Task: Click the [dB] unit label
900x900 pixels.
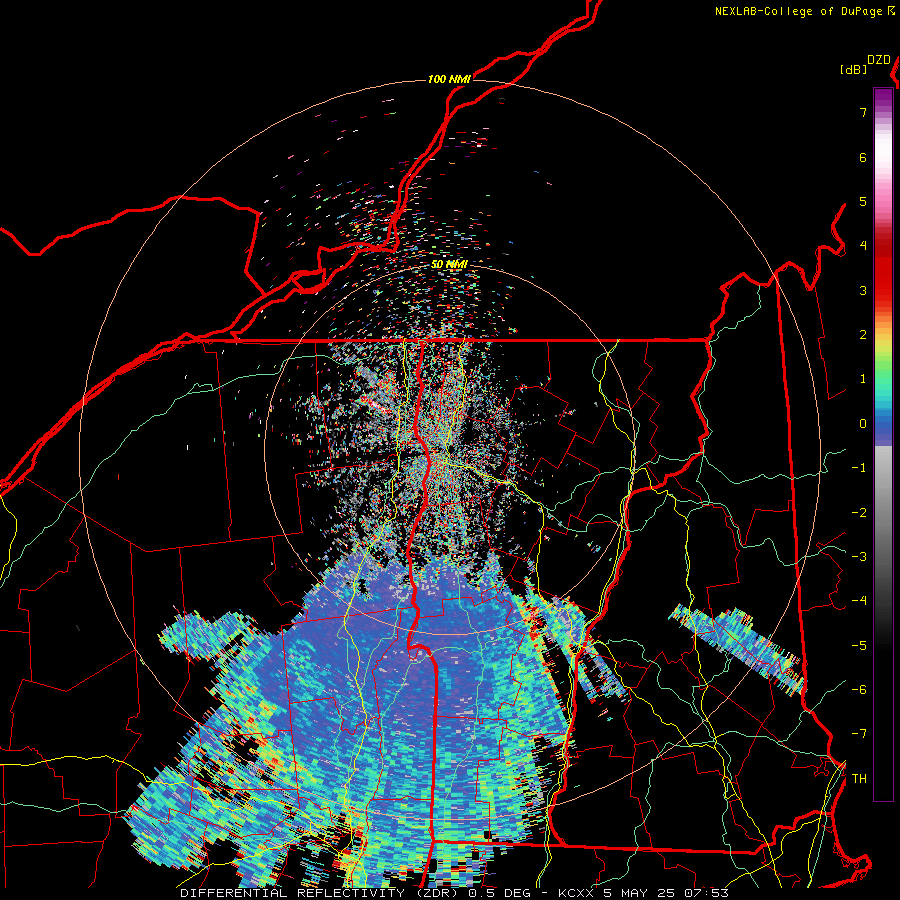Action: (853, 69)
